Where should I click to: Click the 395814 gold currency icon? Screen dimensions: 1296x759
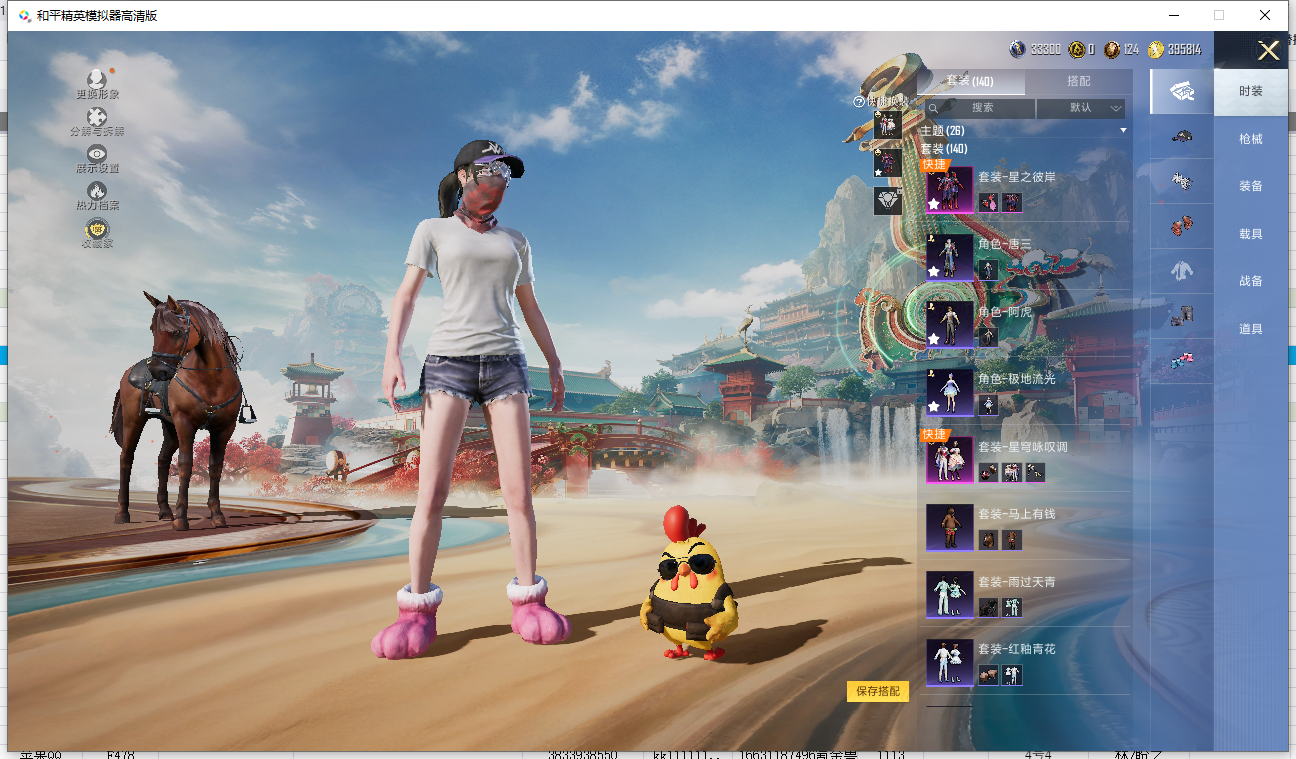click(x=1156, y=49)
